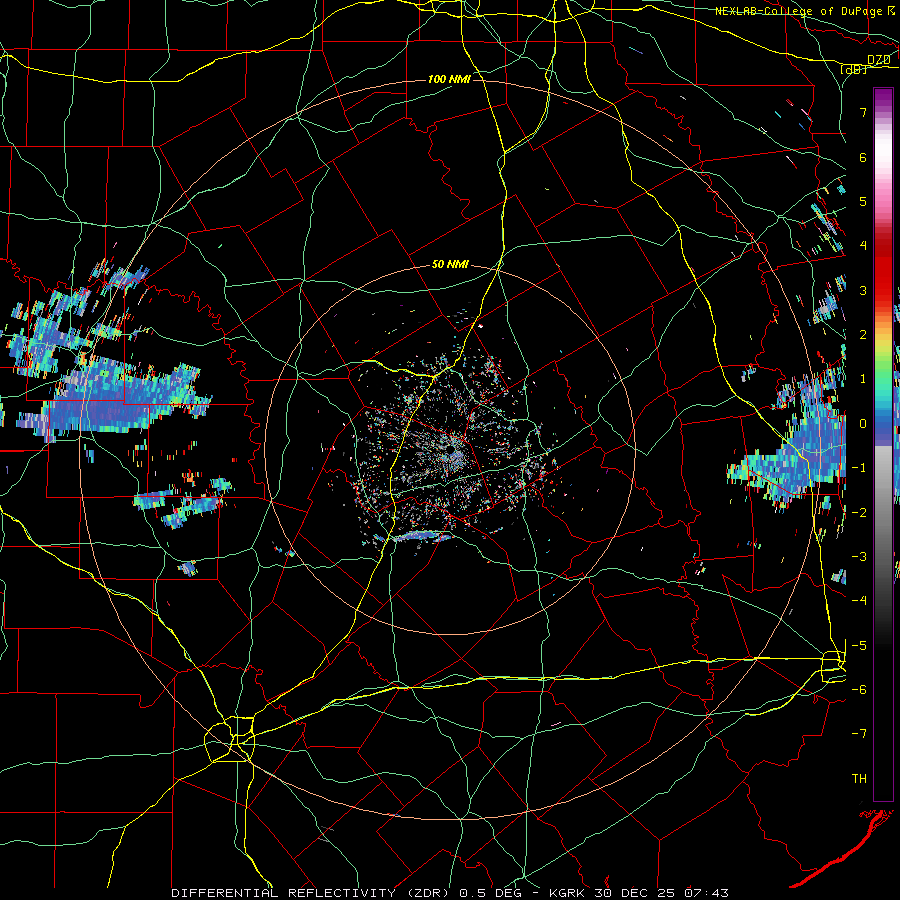The height and width of the screenshot is (900, 900).
Task: Click the KGRK station ID in caption
Action: [568, 893]
